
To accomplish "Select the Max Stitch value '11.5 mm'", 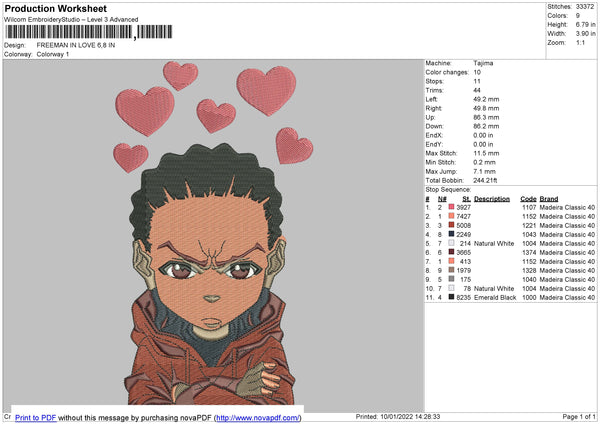I will [486, 153].
